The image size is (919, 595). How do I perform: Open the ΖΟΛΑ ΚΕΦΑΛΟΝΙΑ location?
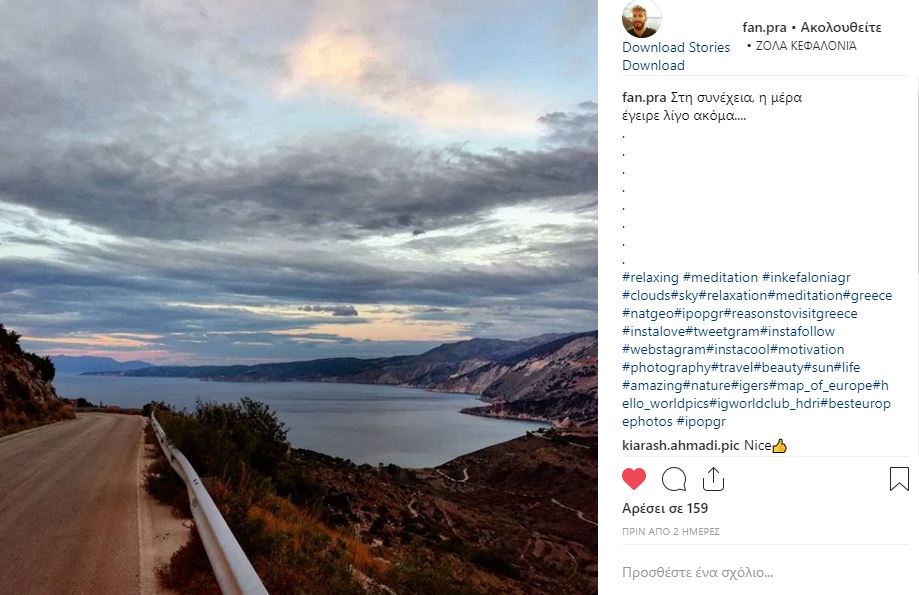point(805,46)
